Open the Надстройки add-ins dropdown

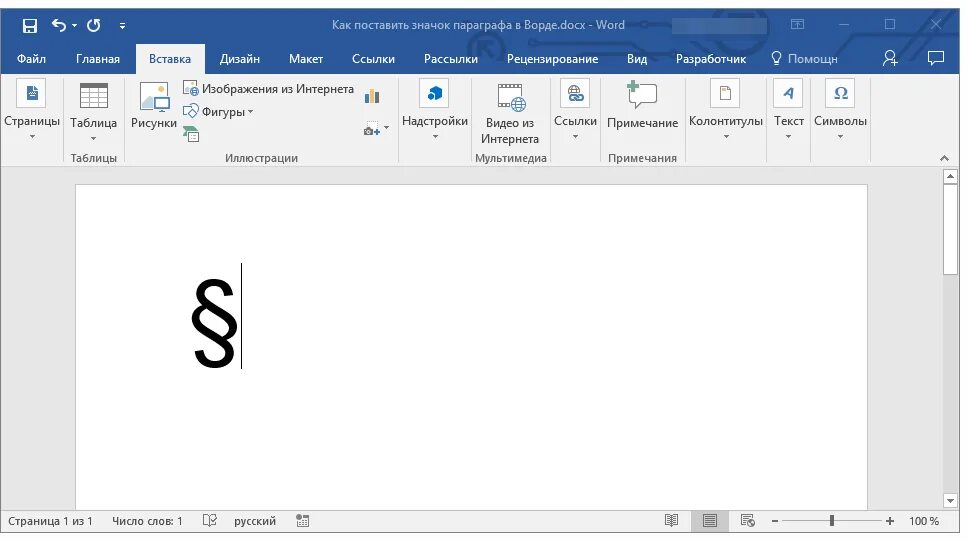click(435, 111)
